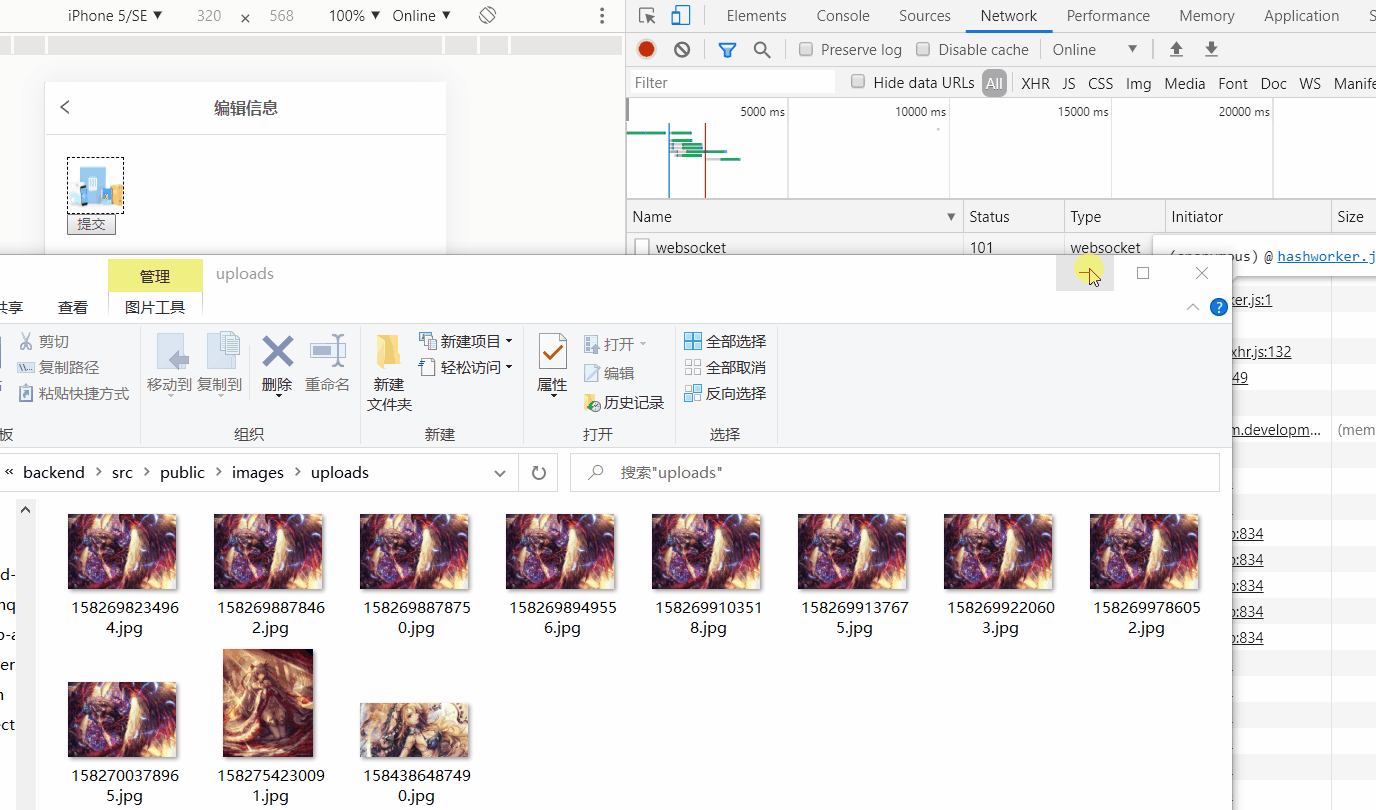The width and height of the screenshot is (1376, 810).
Task: Open the iPhone 5/SE device dropdown
Action: pos(115,16)
